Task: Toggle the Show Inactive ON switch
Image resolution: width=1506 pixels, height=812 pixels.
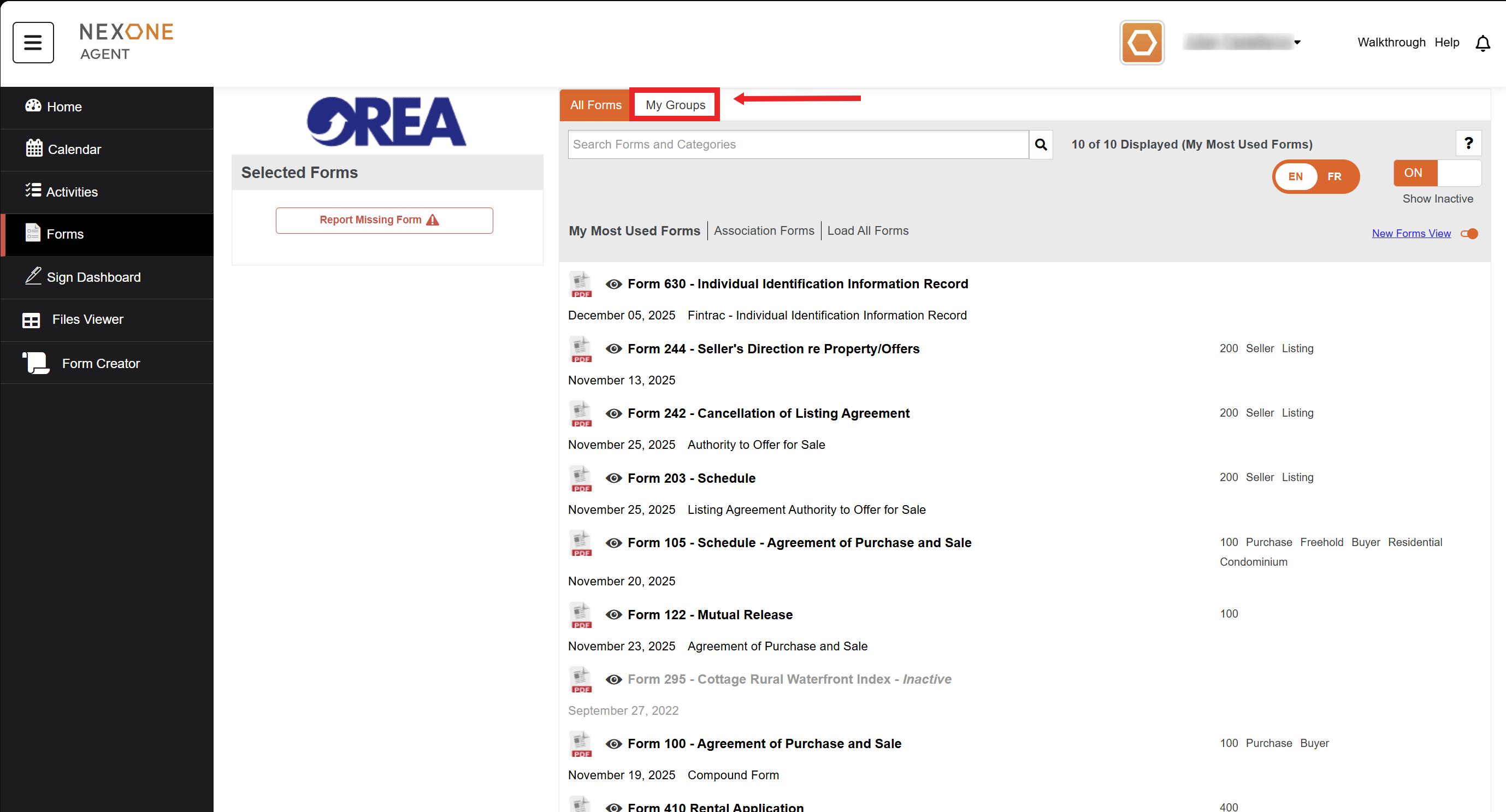Action: (1437, 173)
